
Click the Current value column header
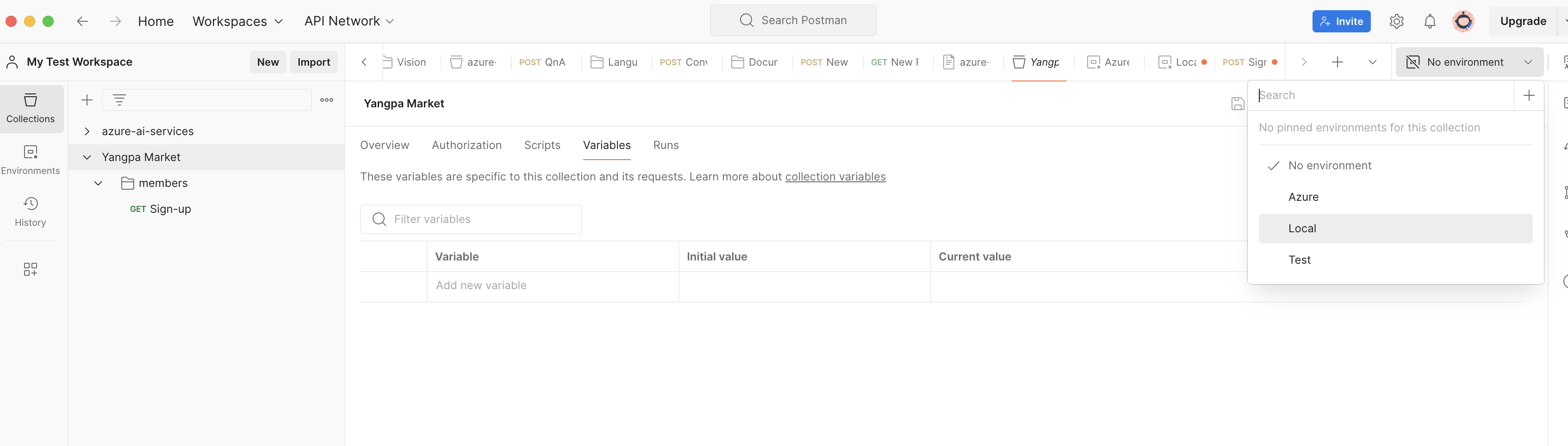tap(975, 257)
